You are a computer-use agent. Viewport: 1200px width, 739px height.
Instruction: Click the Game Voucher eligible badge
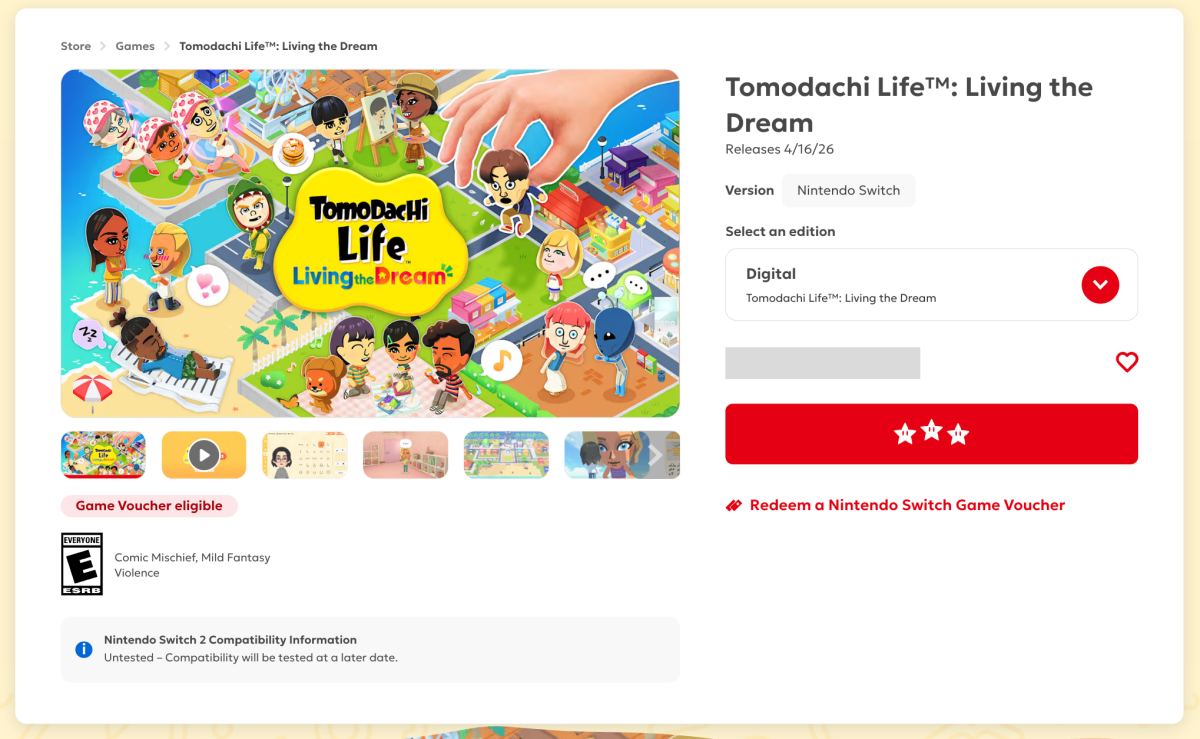(x=149, y=505)
